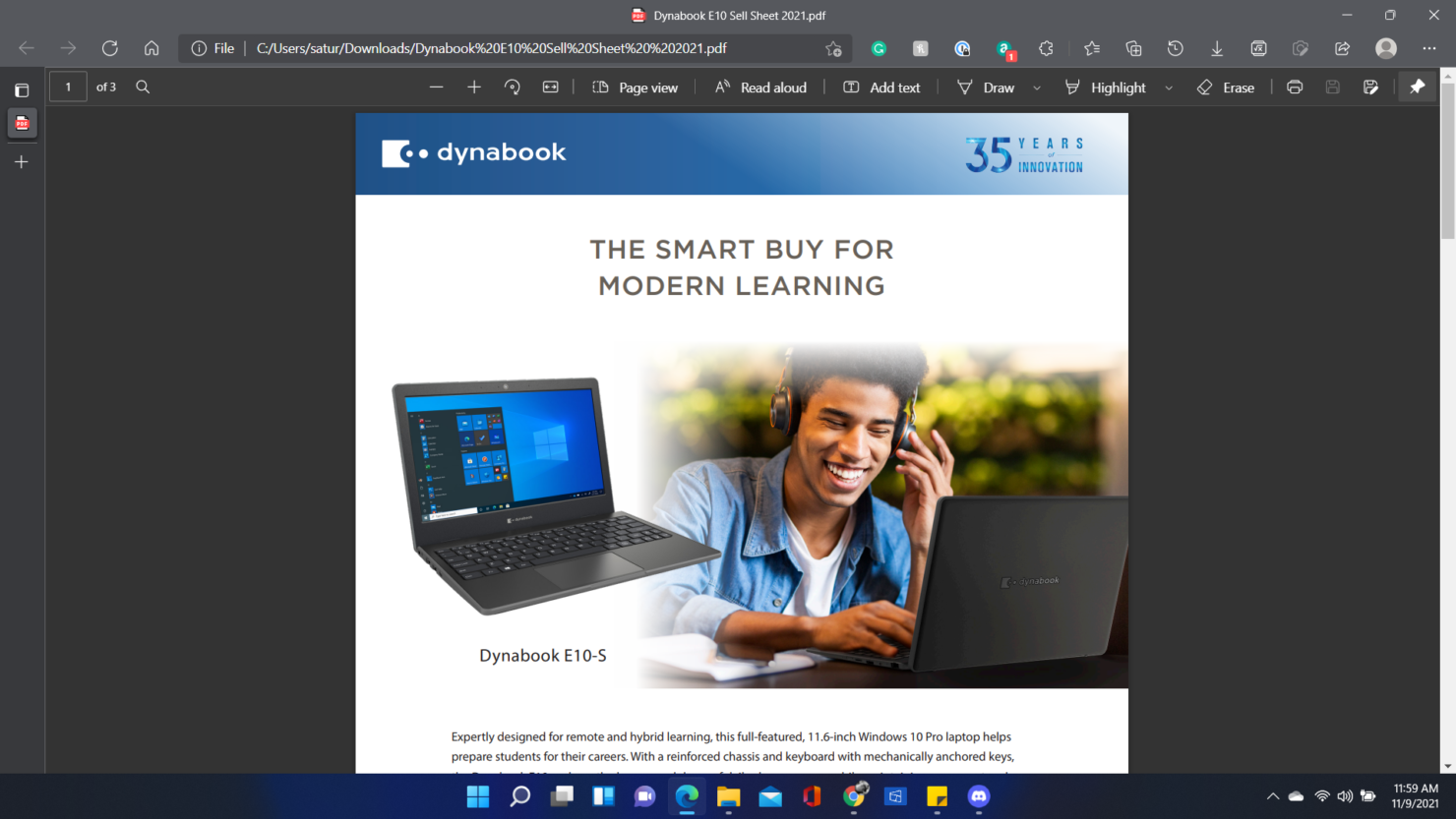The width and height of the screenshot is (1456, 819).
Task: Open the Windows Start menu
Action: coord(478,796)
